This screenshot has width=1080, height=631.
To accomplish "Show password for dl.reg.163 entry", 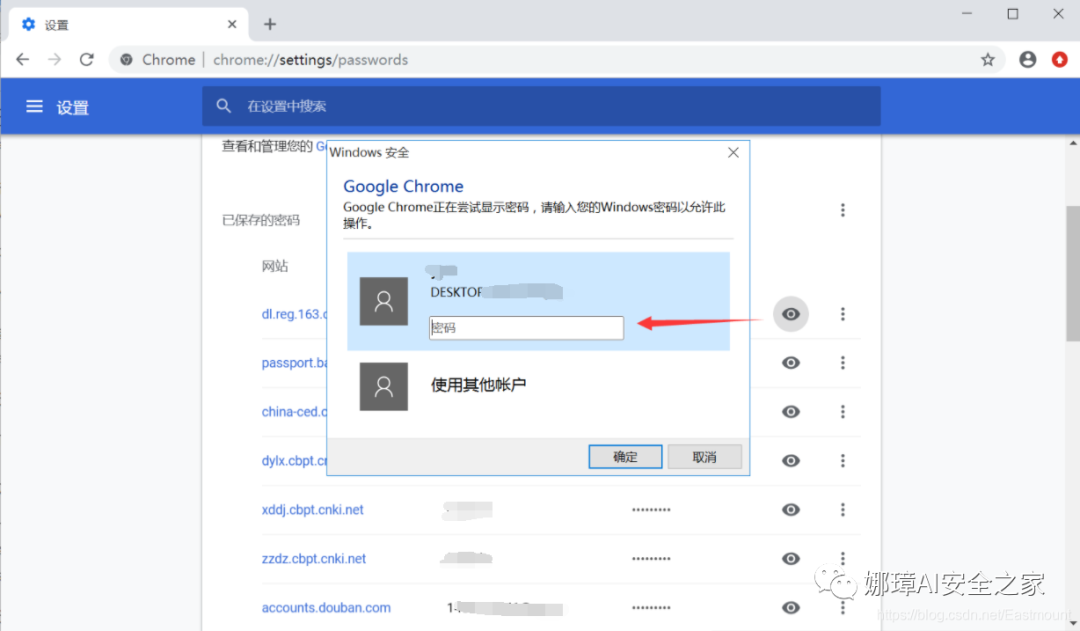I will [x=791, y=314].
